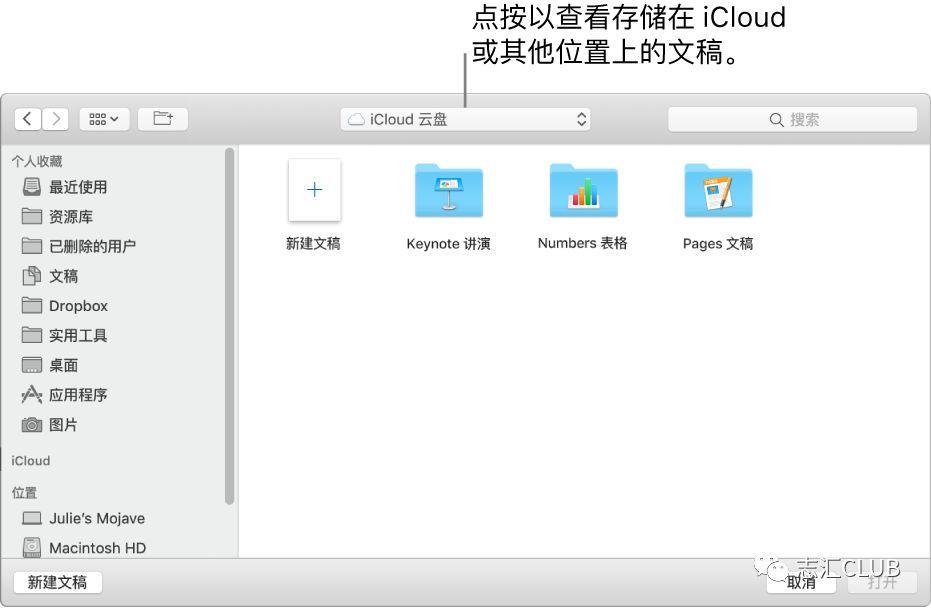This screenshot has width=931, height=609.
Task: Open the iCloud 云盘 location popup
Action: [x=465, y=119]
